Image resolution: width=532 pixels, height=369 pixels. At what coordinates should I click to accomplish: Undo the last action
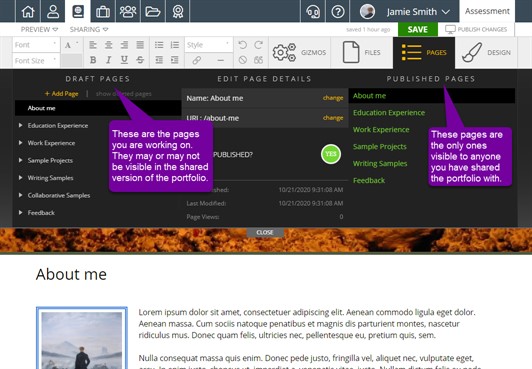click(242, 45)
